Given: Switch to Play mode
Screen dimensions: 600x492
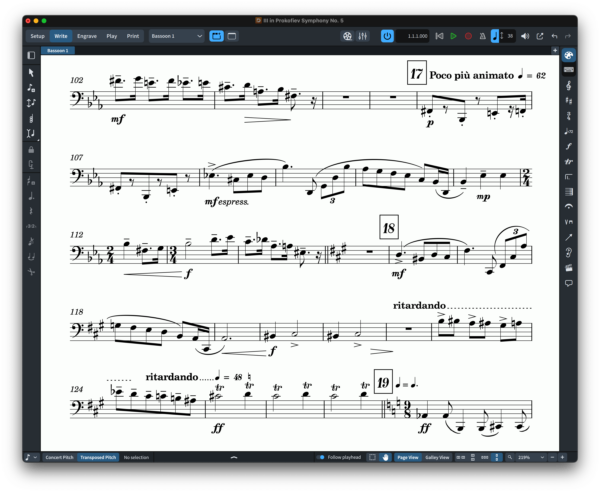Looking at the screenshot, I should pos(112,36).
